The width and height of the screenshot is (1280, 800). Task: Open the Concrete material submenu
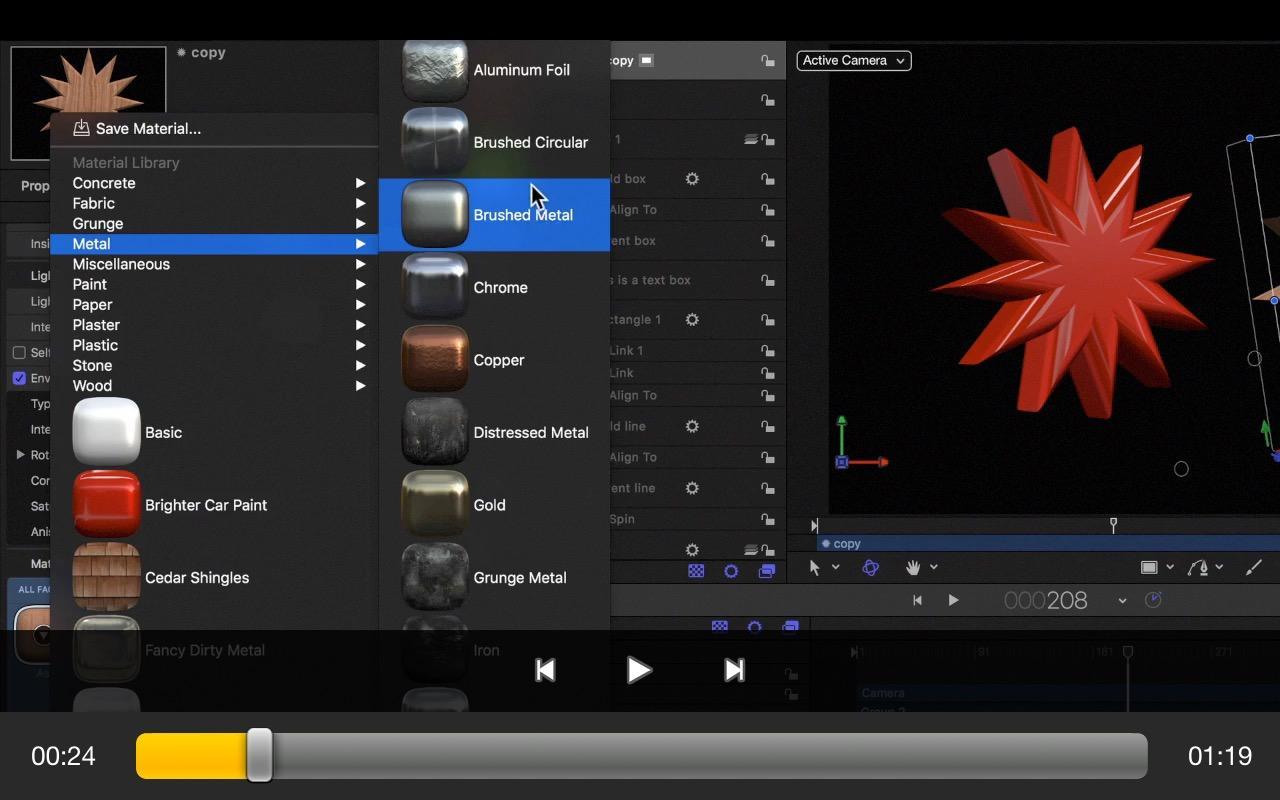[214, 183]
